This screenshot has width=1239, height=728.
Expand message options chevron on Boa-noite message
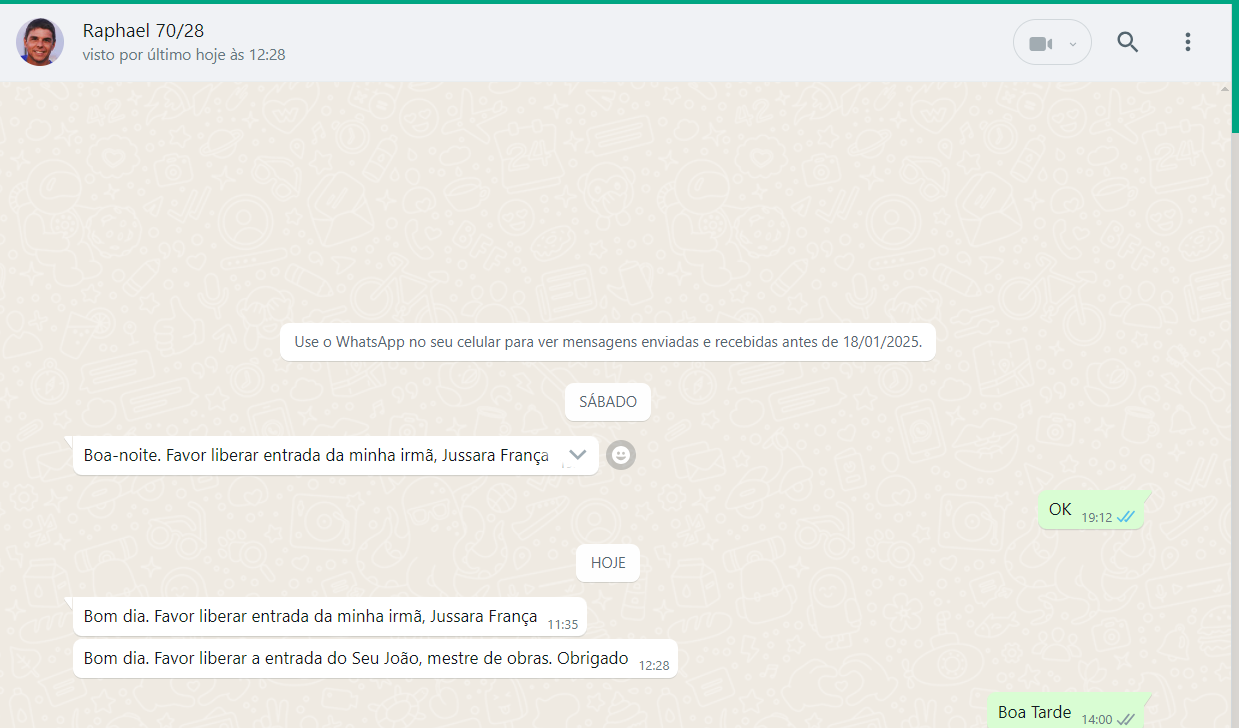(577, 455)
